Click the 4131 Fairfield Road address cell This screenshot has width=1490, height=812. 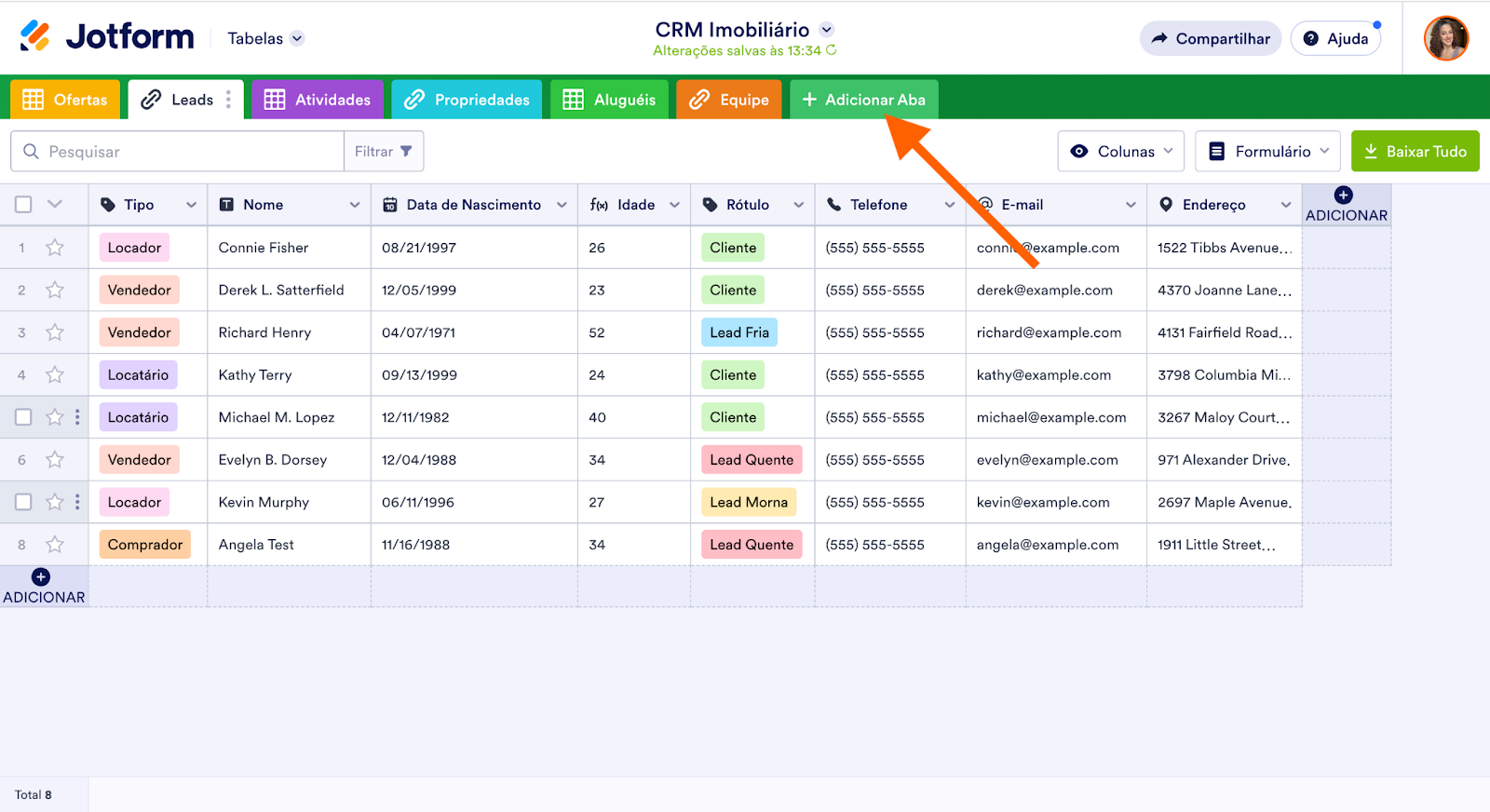point(1225,332)
